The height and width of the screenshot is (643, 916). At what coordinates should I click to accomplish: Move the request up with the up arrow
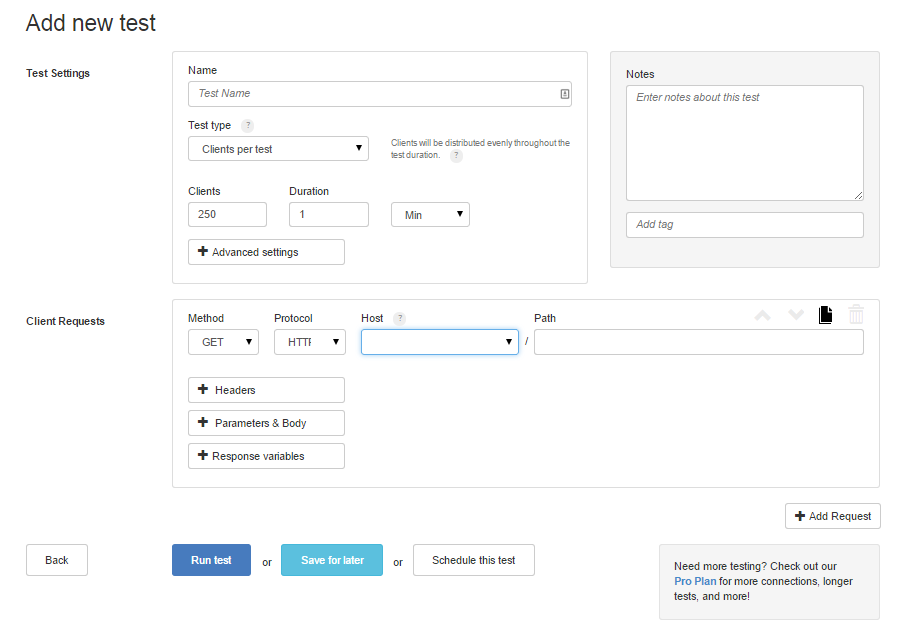coord(763,314)
